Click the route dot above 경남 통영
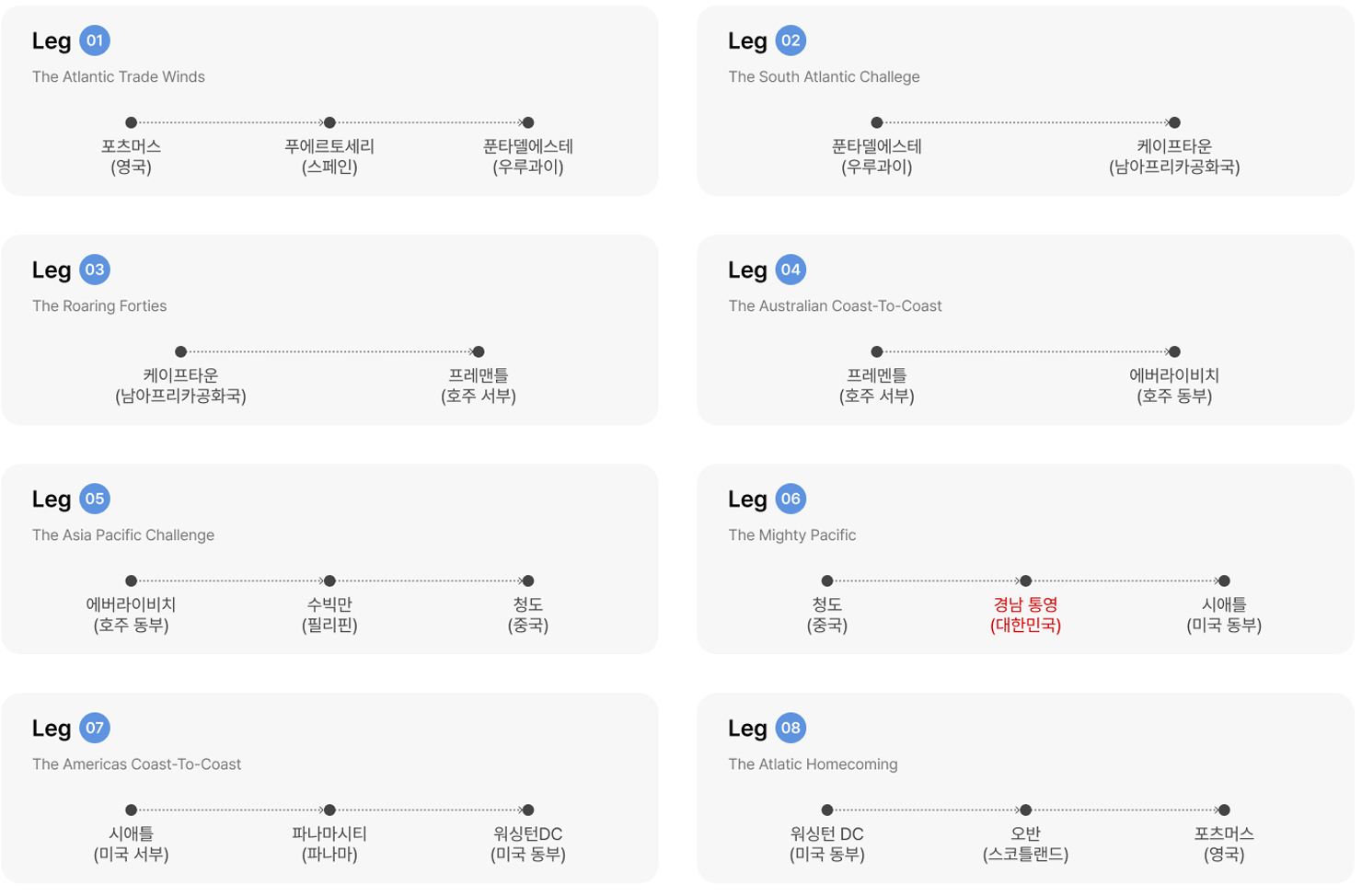The height and width of the screenshot is (896, 1362). tap(1025, 580)
